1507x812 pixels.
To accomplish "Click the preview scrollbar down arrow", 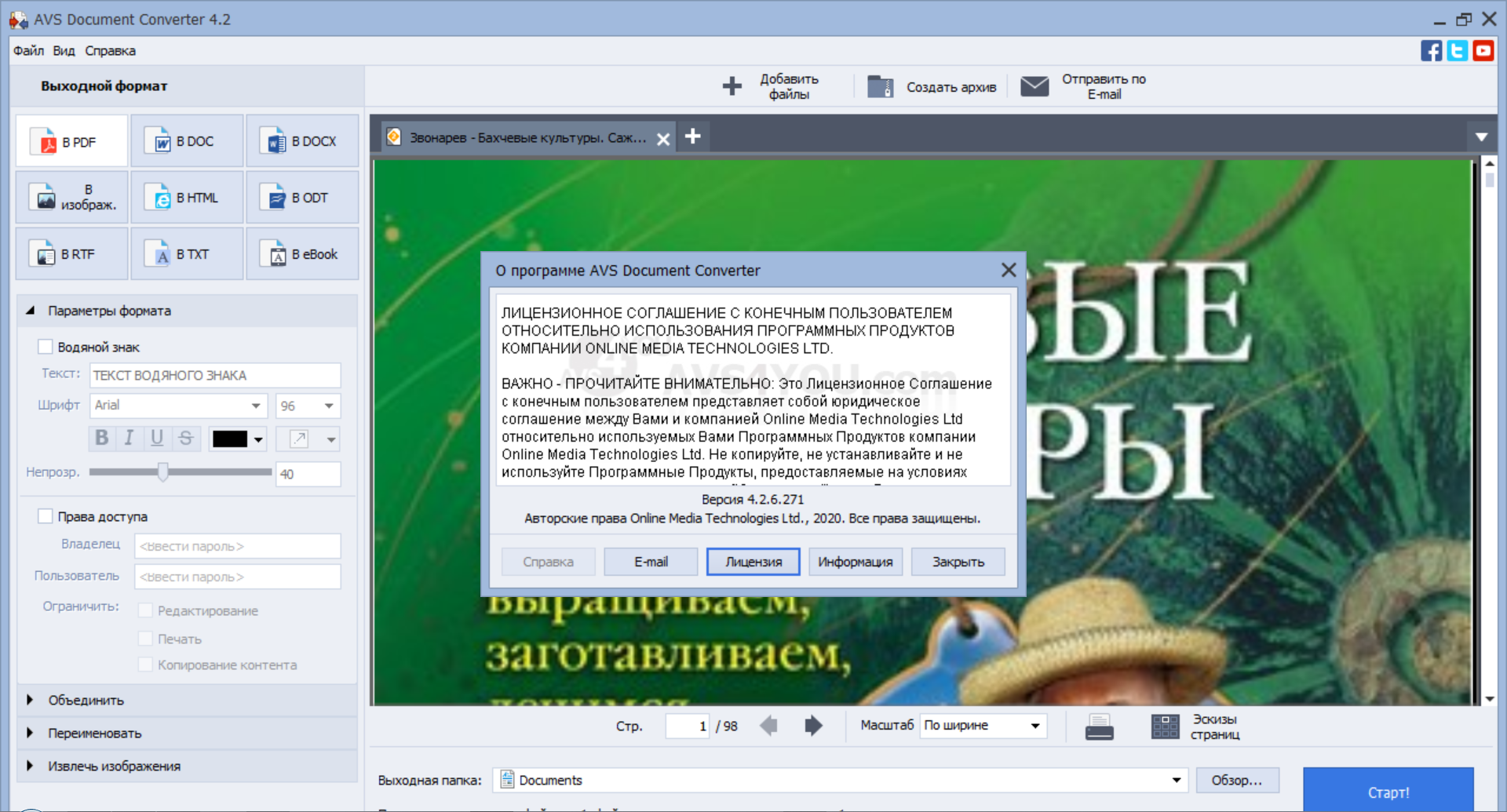I will pyautogui.click(x=1489, y=698).
